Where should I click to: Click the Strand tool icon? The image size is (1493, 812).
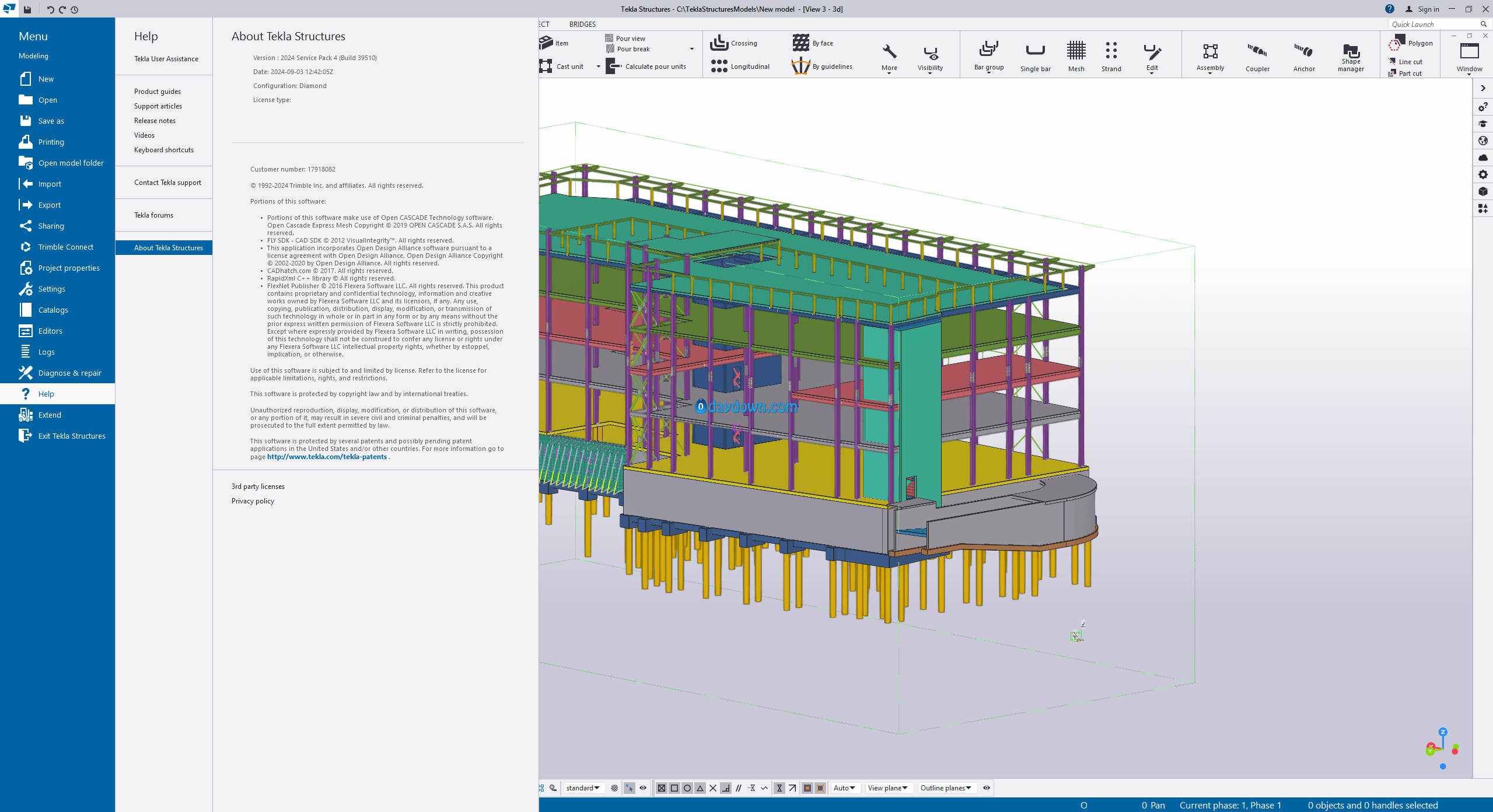(1111, 51)
